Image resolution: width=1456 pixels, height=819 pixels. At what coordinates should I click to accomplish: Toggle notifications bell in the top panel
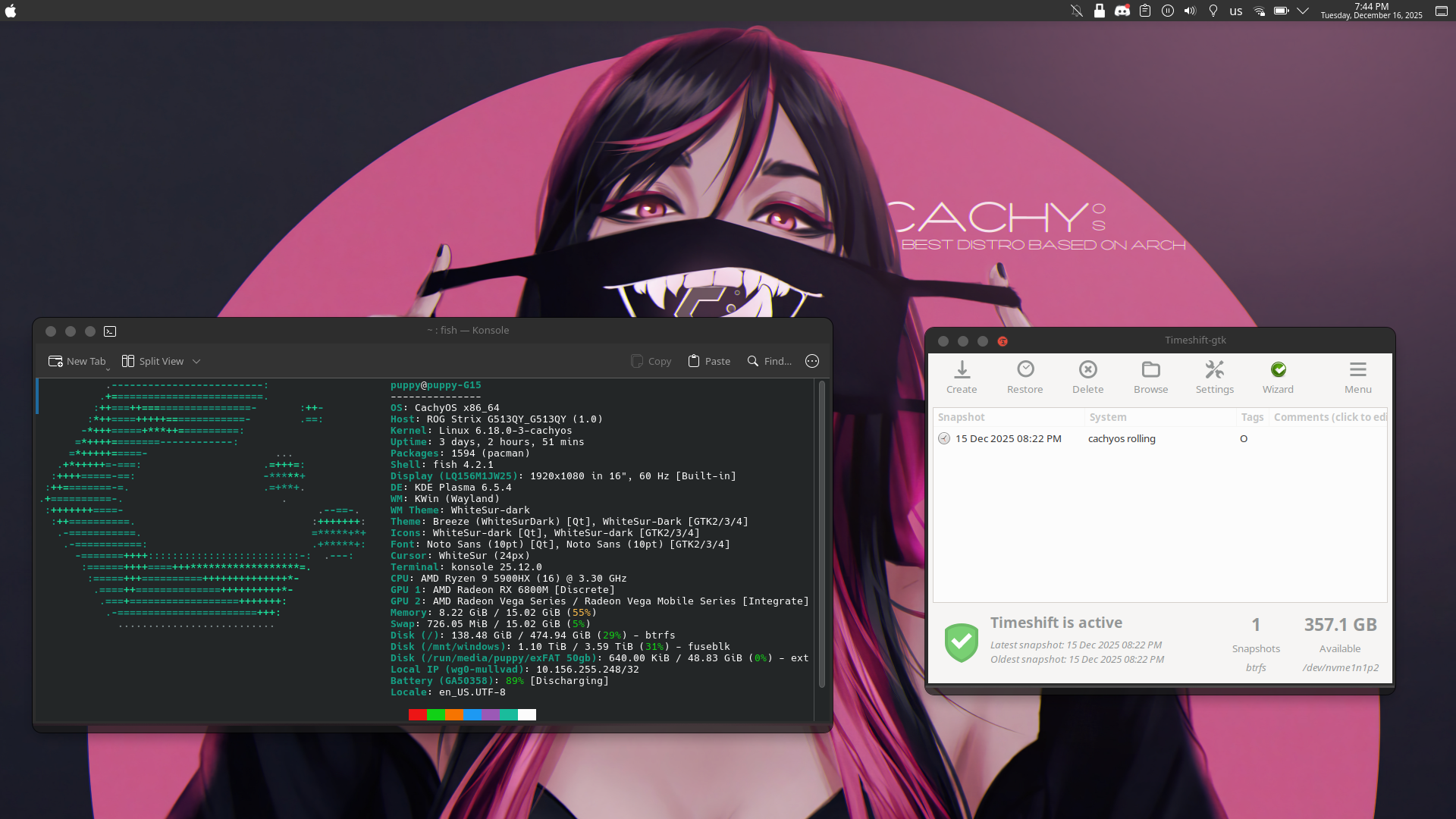pyautogui.click(x=1077, y=11)
